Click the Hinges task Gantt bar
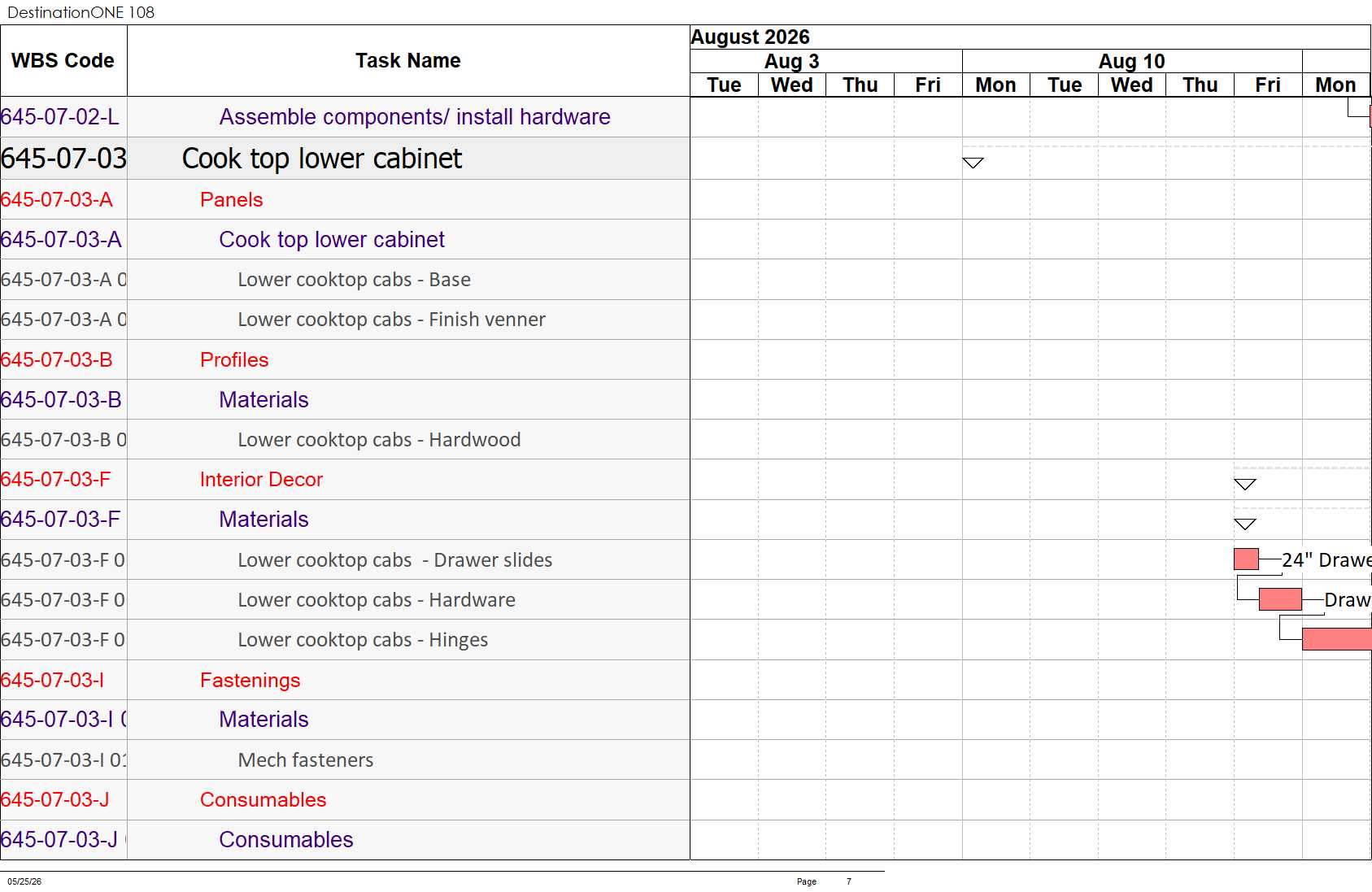Viewport: 1372px width, 892px height. tap(1336, 640)
